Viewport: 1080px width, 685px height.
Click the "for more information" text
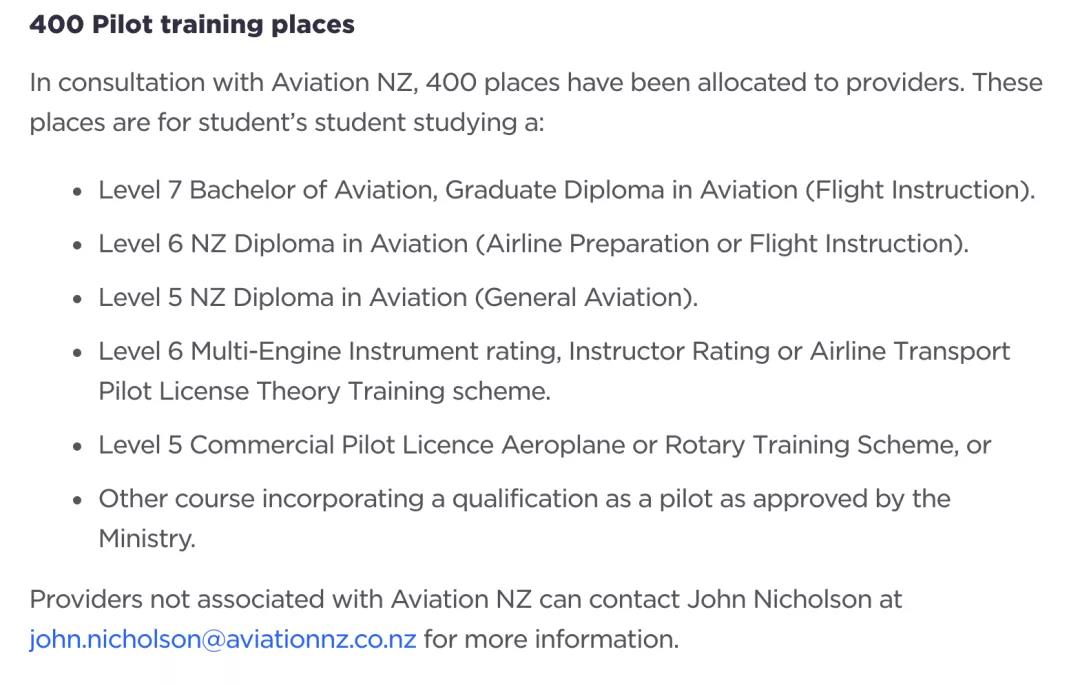tap(550, 640)
